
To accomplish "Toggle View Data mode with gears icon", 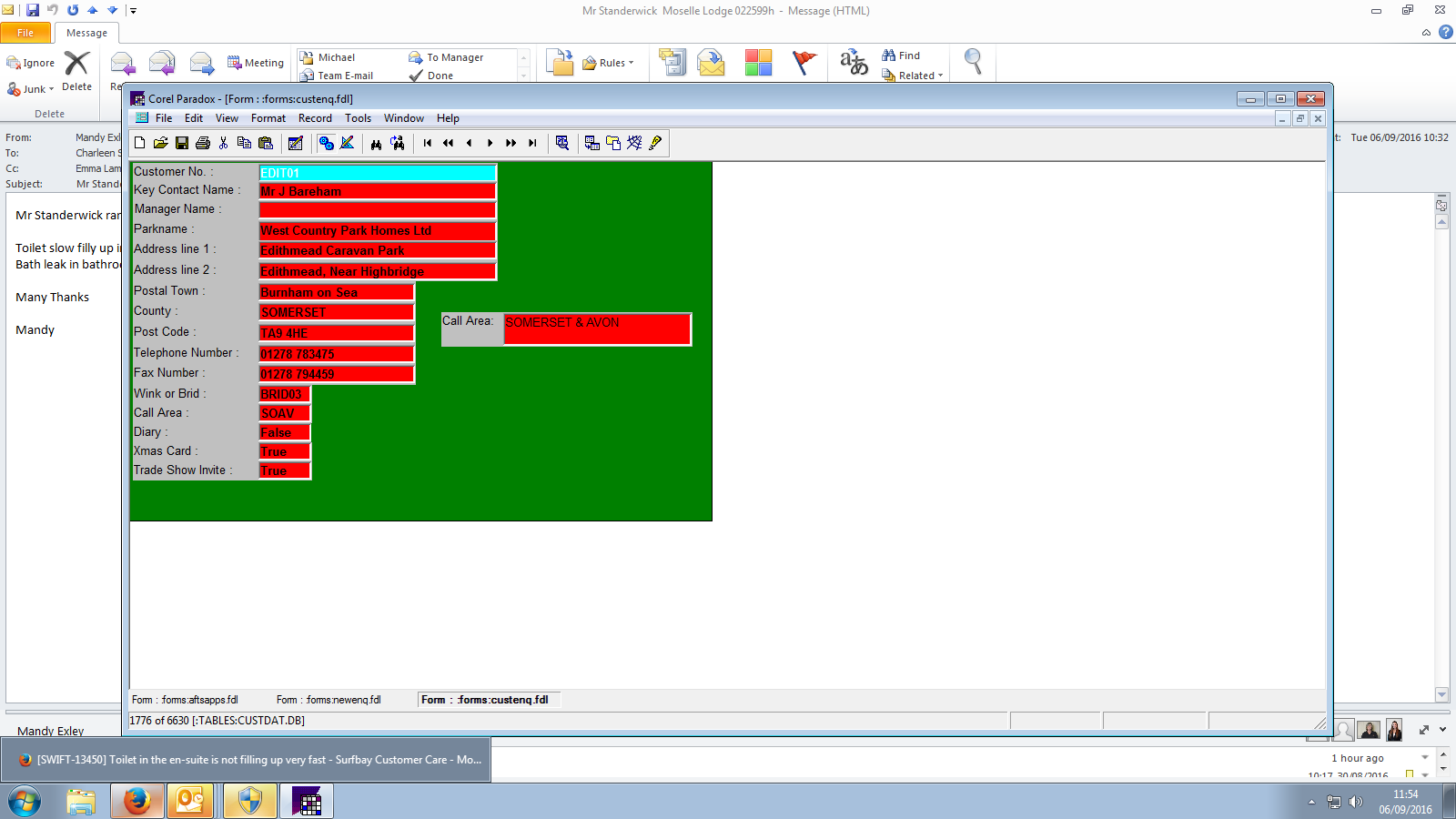I will 326,143.
